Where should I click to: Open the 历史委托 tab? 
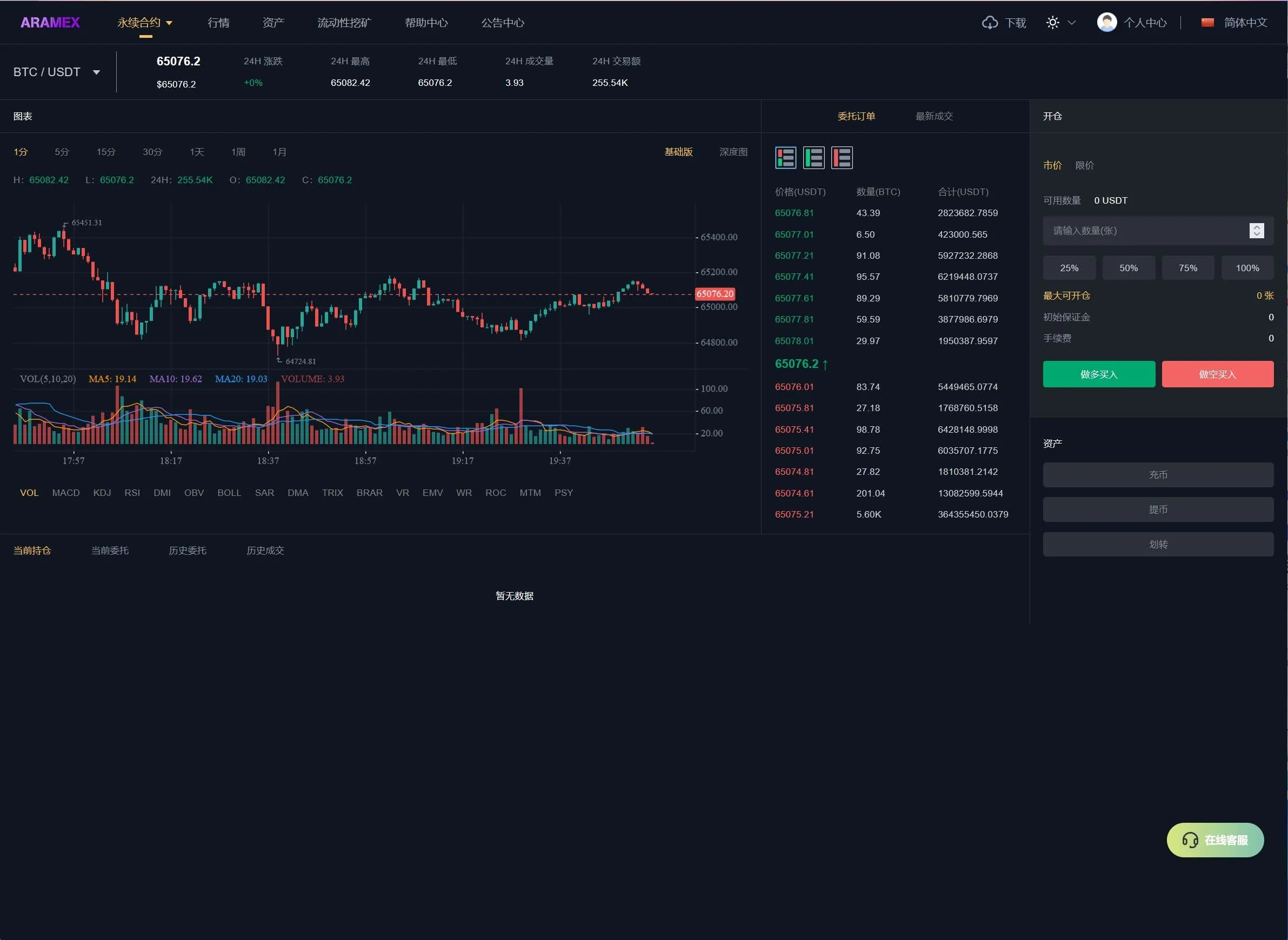(x=187, y=550)
